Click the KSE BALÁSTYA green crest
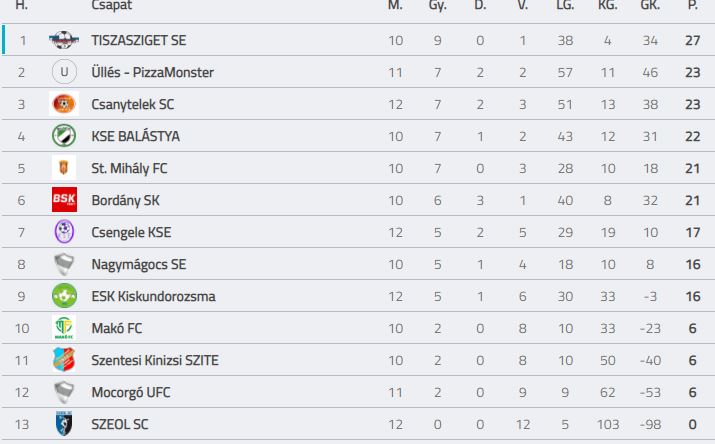 point(64,136)
